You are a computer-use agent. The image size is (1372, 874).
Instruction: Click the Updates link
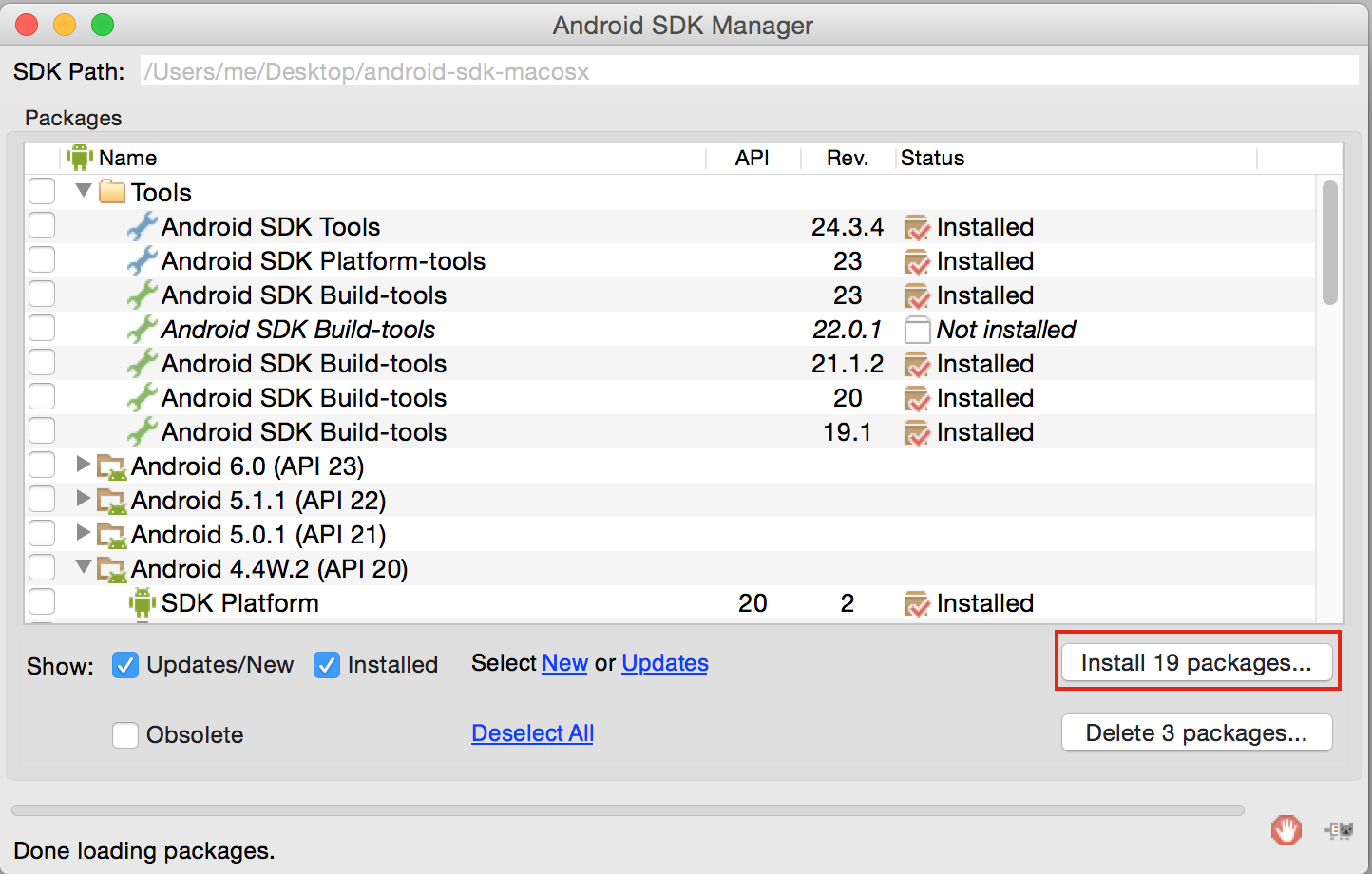[x=665, y=663]
